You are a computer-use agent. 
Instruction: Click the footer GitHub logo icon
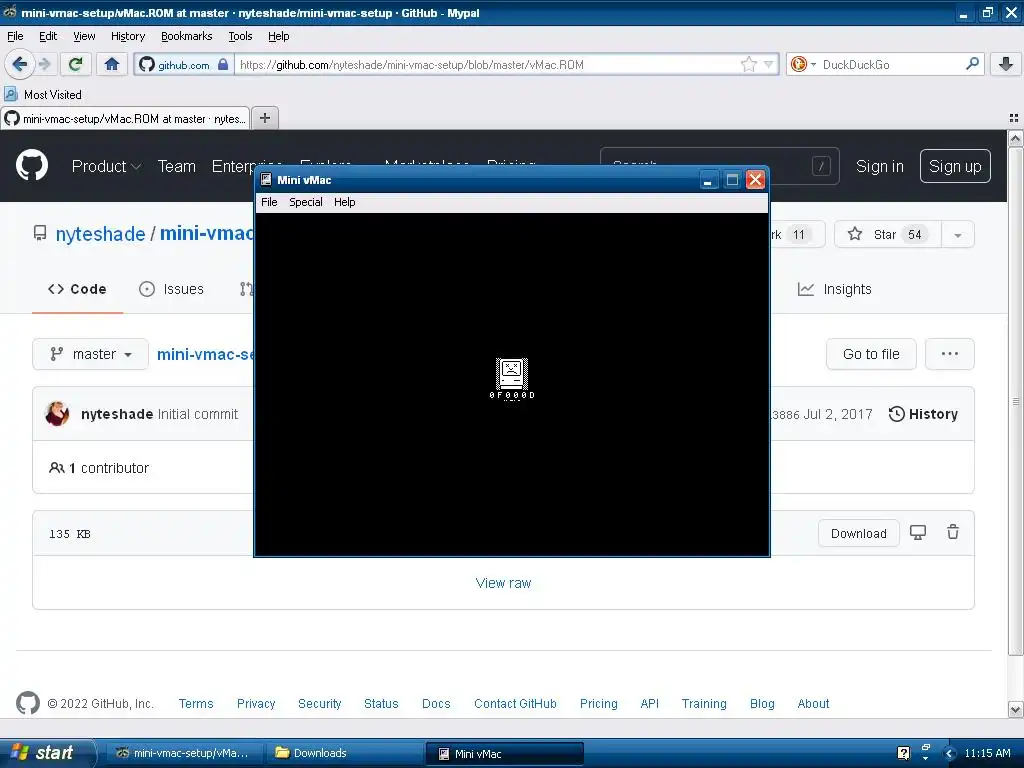(x=27, y=703)
